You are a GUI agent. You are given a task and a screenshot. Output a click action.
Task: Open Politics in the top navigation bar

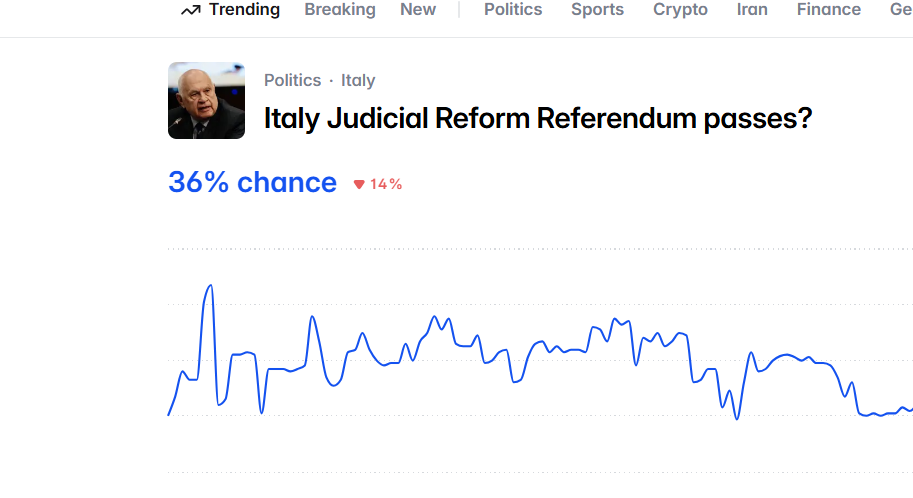click(513, 10)
